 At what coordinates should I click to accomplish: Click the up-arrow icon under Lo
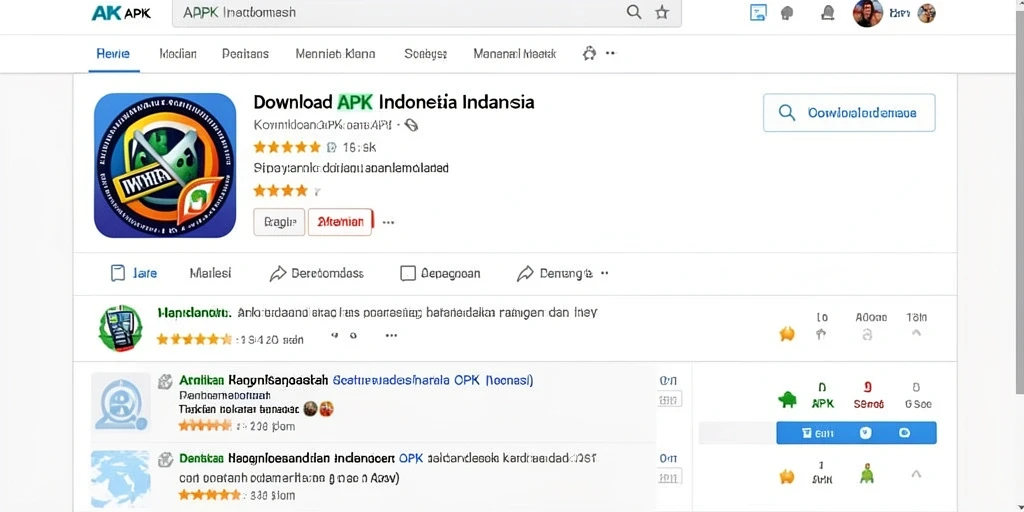(822, 334)
